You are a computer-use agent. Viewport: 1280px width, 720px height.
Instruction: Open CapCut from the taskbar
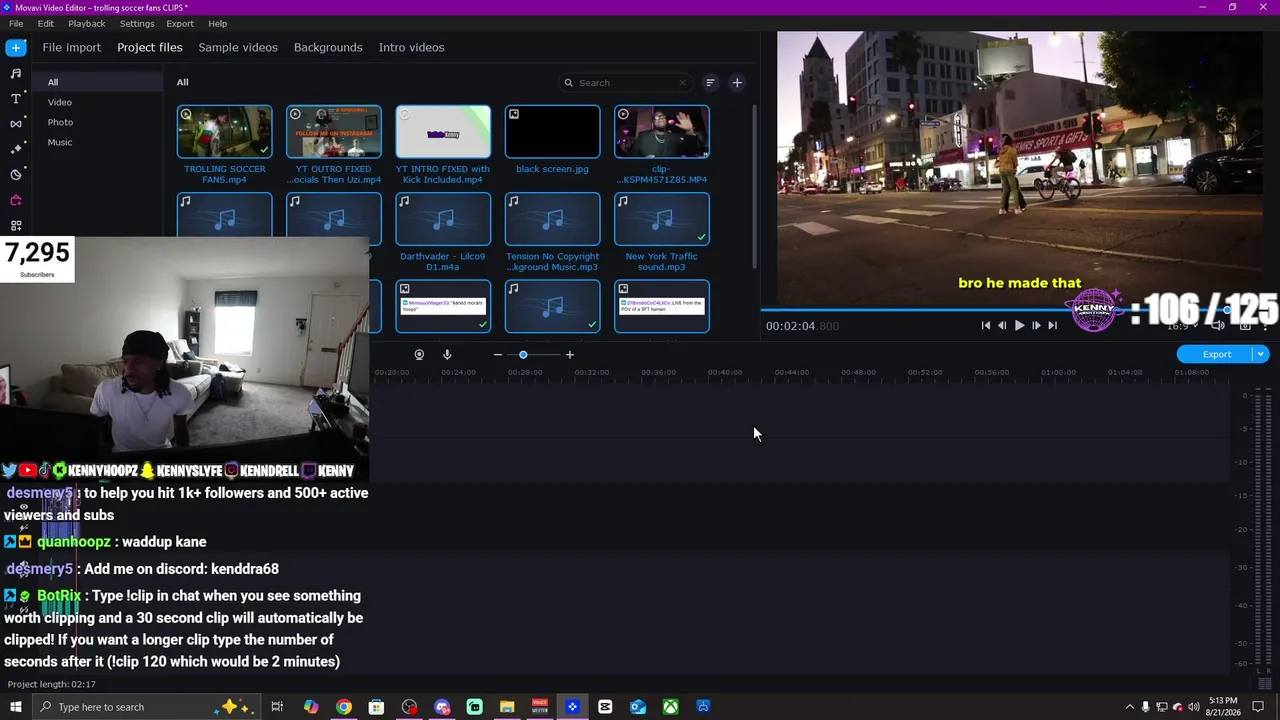605,707
